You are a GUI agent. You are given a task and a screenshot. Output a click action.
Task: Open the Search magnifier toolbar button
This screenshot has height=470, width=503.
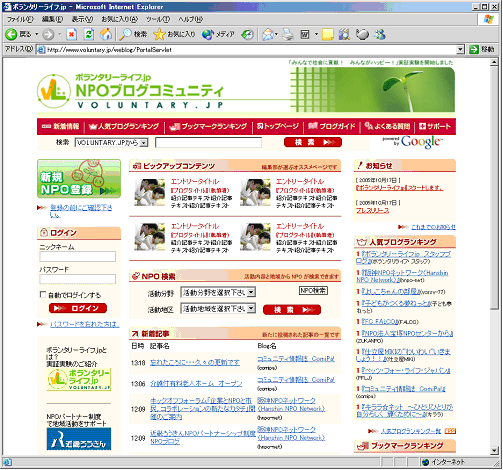(133, 34)
